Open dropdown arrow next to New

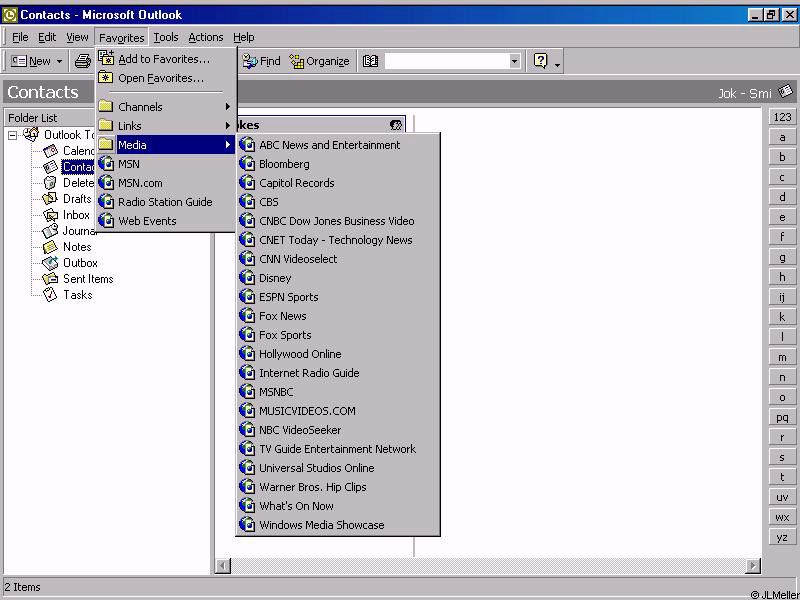pos(59,61)
